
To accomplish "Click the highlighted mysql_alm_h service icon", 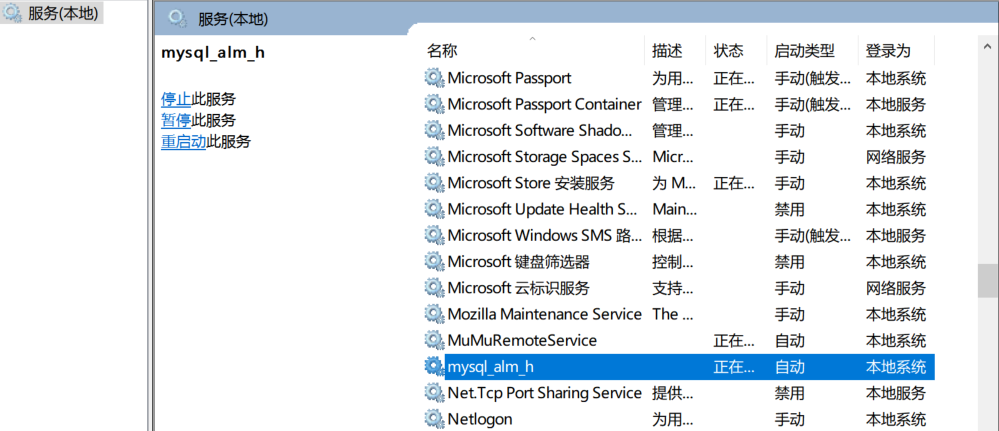I will pos(435,366).
